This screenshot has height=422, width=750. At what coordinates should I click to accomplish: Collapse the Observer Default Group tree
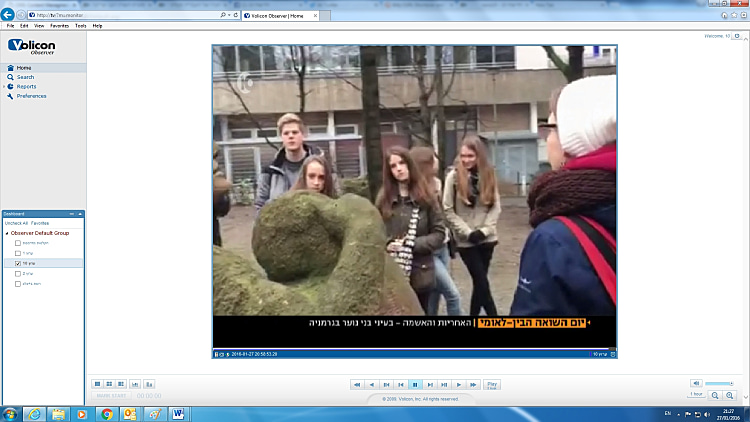point(5,232)
